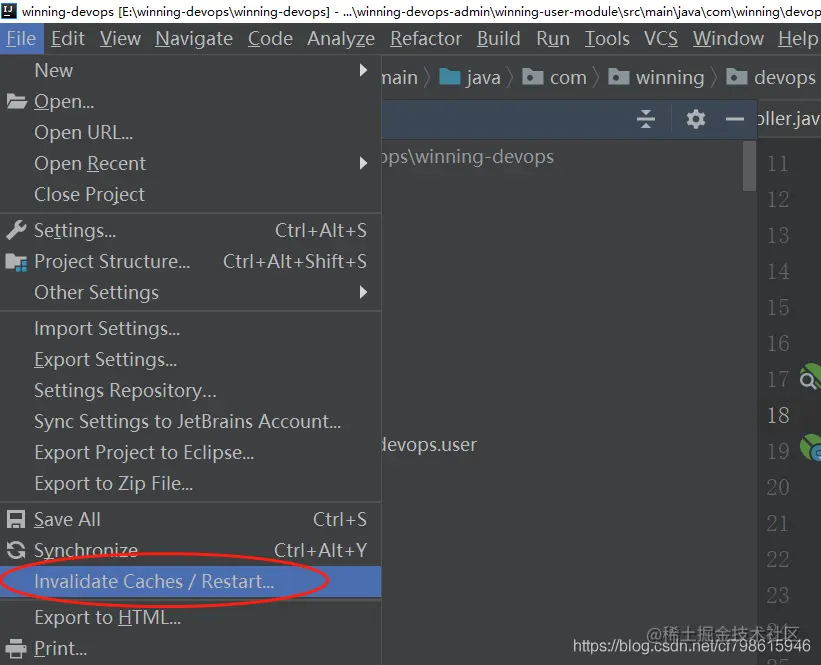Open project view gear options icon

click(x=695, y=119)
